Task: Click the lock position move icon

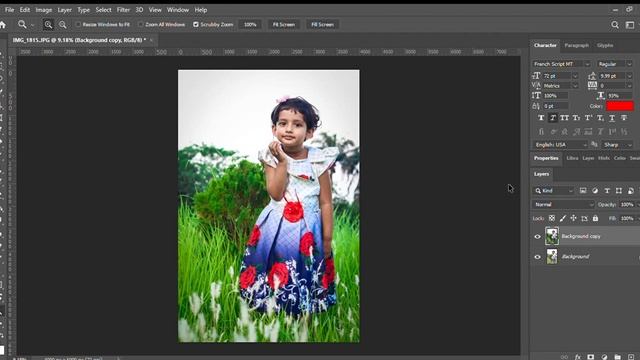Action: (573, 218)
